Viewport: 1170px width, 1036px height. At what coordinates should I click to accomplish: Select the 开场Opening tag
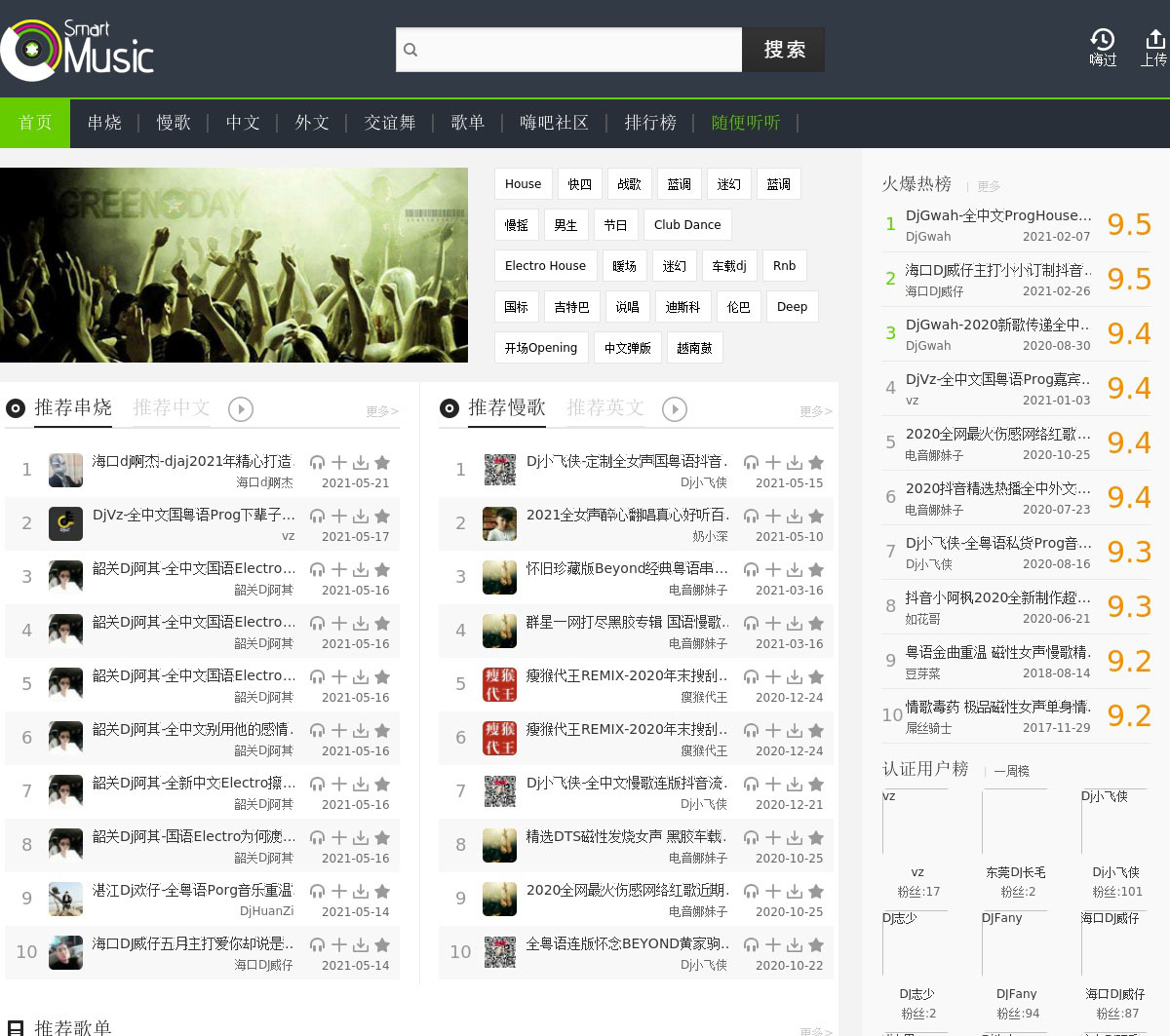pyautogui.click(x=541, y=348)
